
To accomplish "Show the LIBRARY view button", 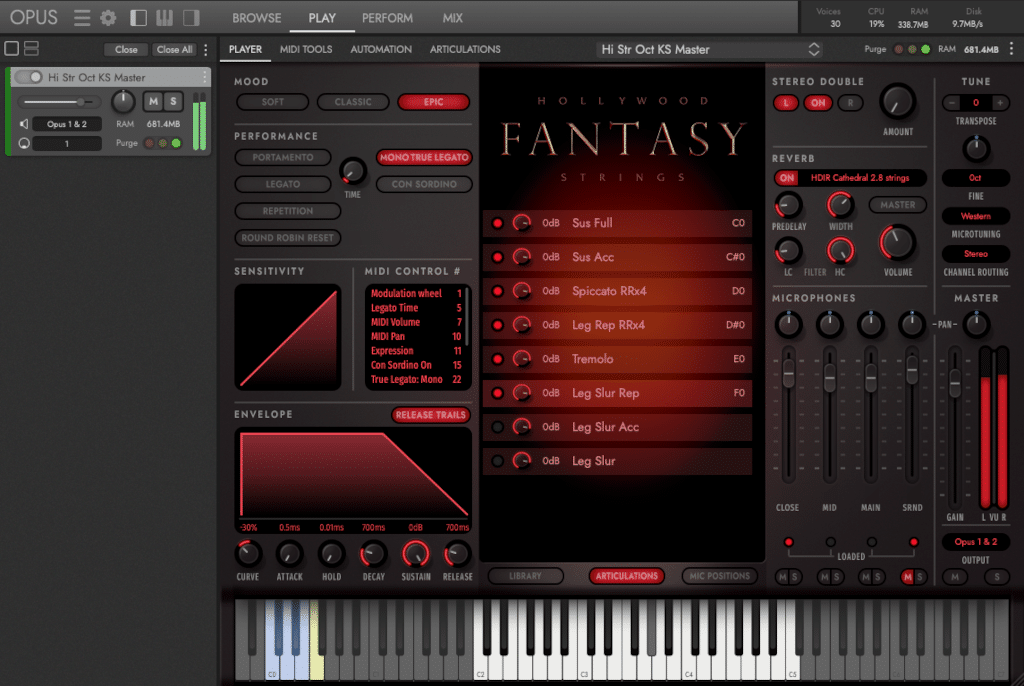I will (525, 576).
